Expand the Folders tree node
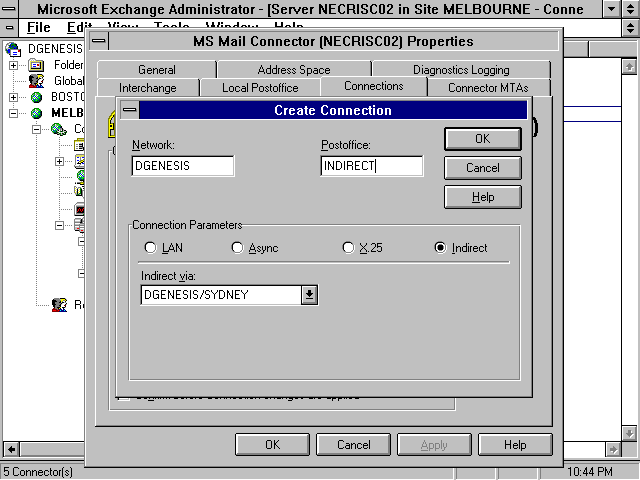Image resolution: width=640 pixels, height=480 pixels. [13, 65]
